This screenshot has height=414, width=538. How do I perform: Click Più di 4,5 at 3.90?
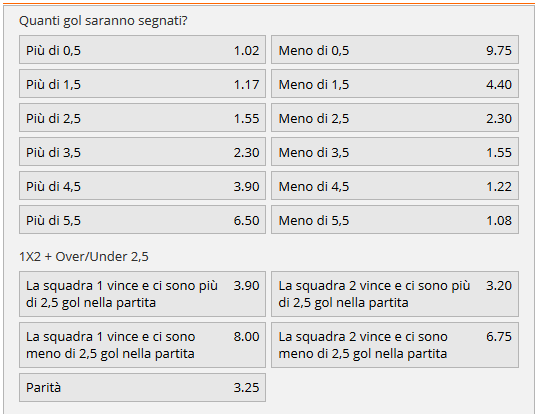pyautogui.click(x=142, y=186)
